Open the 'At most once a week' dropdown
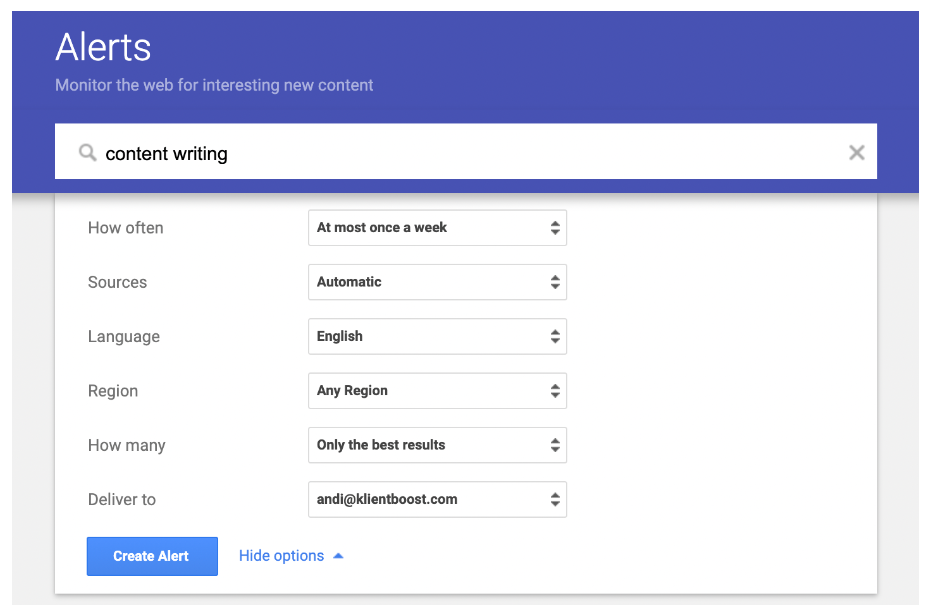This screenshot has height=610, width=933. (437, 228)
